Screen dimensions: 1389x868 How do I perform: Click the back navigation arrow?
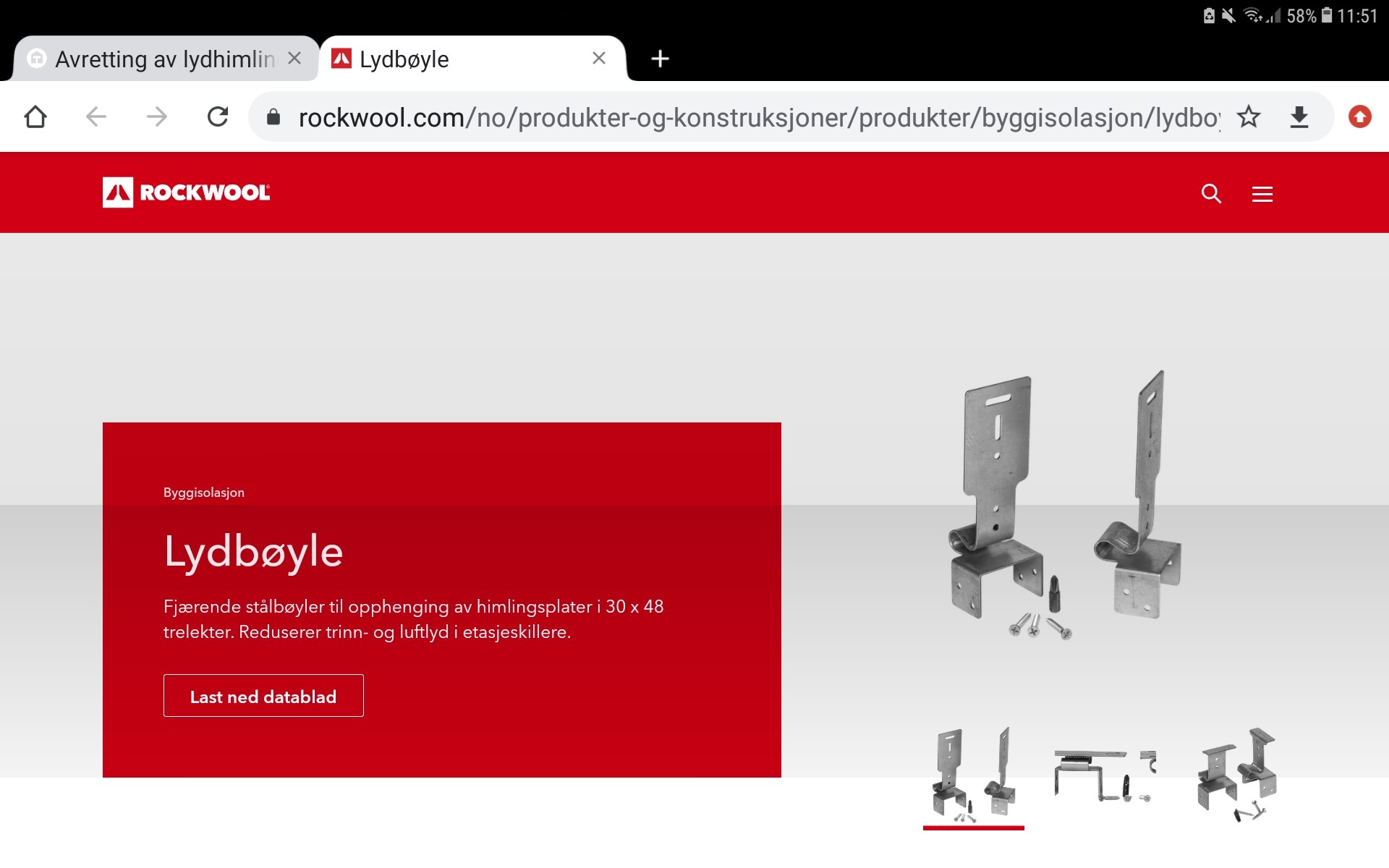[96, 116]
